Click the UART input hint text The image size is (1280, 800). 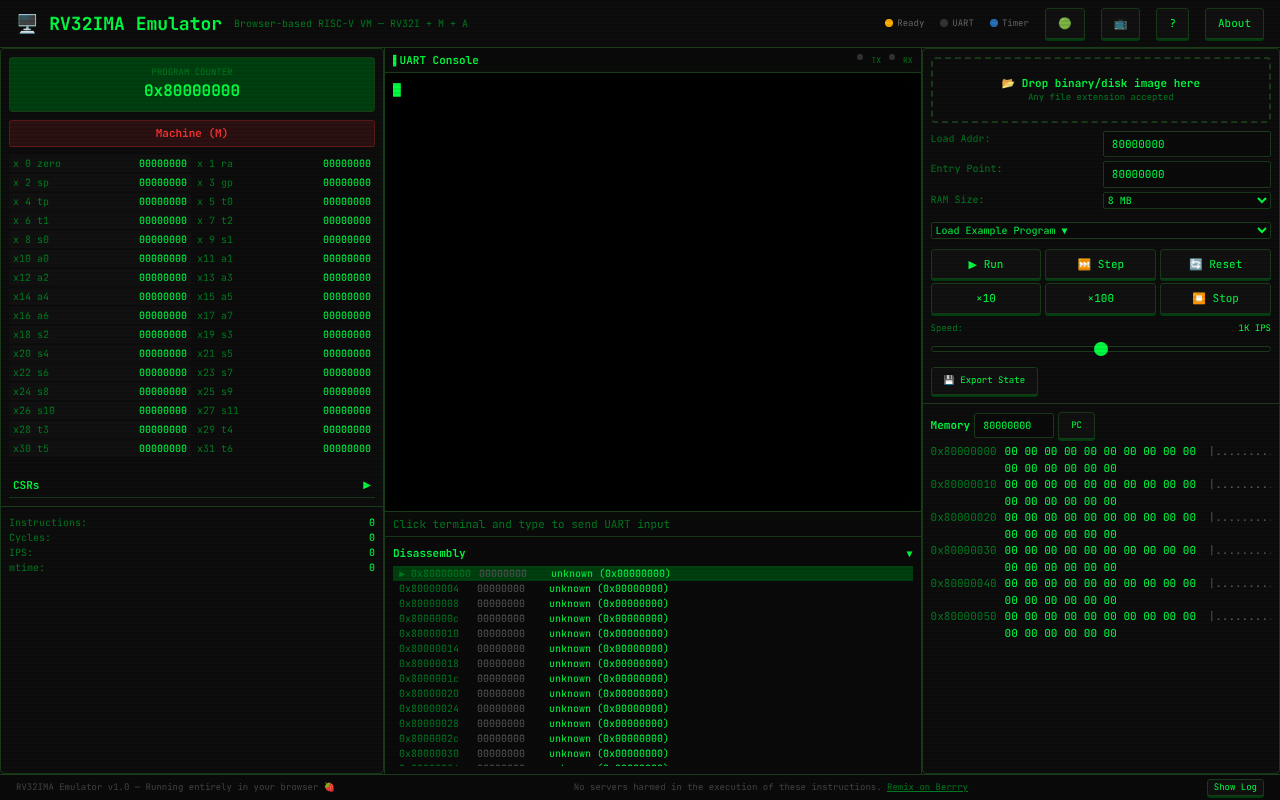pos(532,525)
